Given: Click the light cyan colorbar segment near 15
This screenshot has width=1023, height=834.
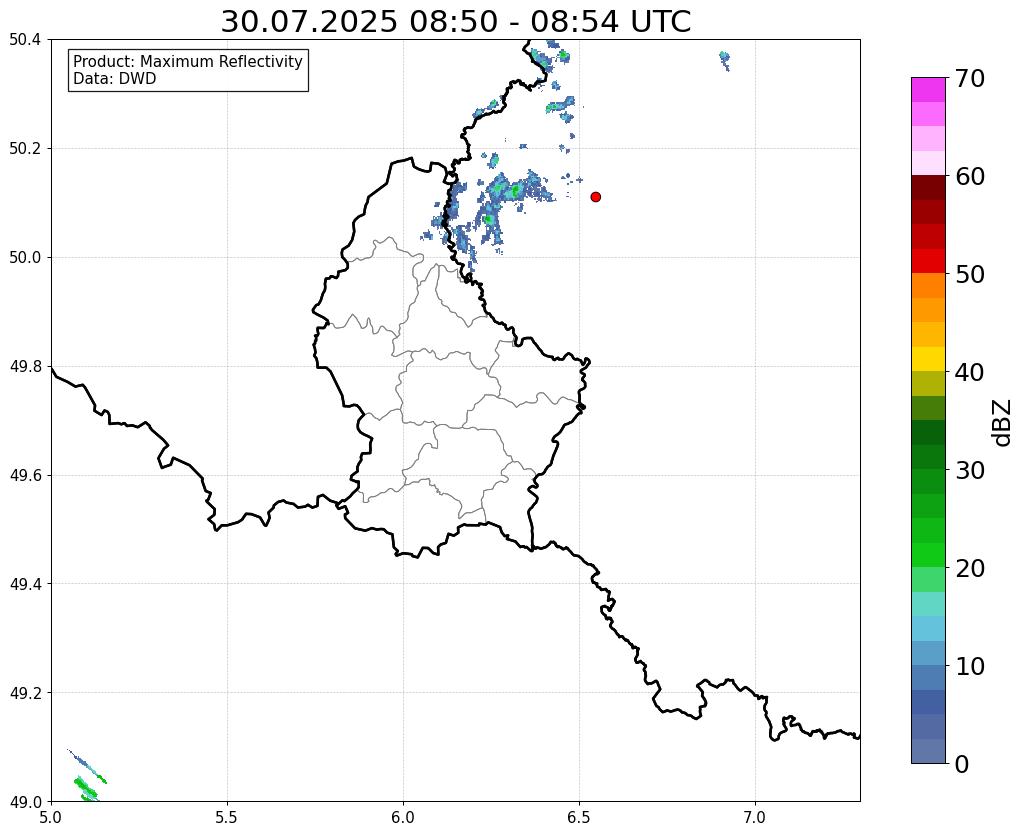Looking at the screenshot, I should [928, 604].
